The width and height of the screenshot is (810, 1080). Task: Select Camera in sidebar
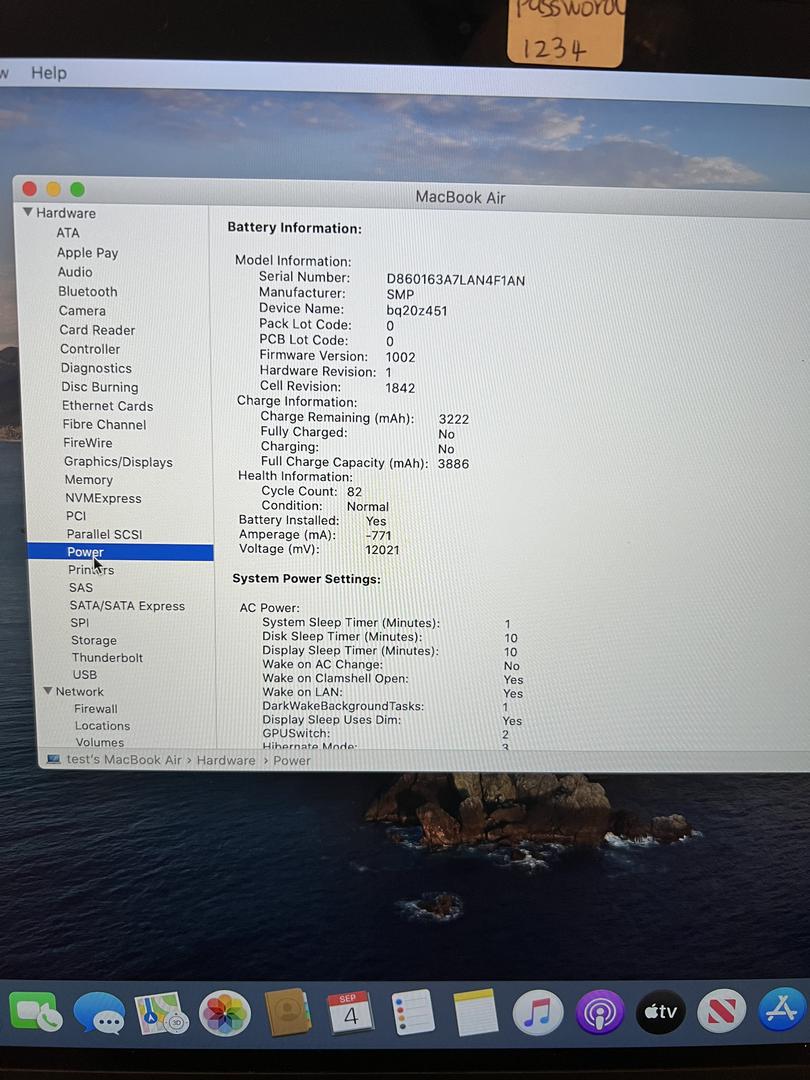tap(82, 311)
